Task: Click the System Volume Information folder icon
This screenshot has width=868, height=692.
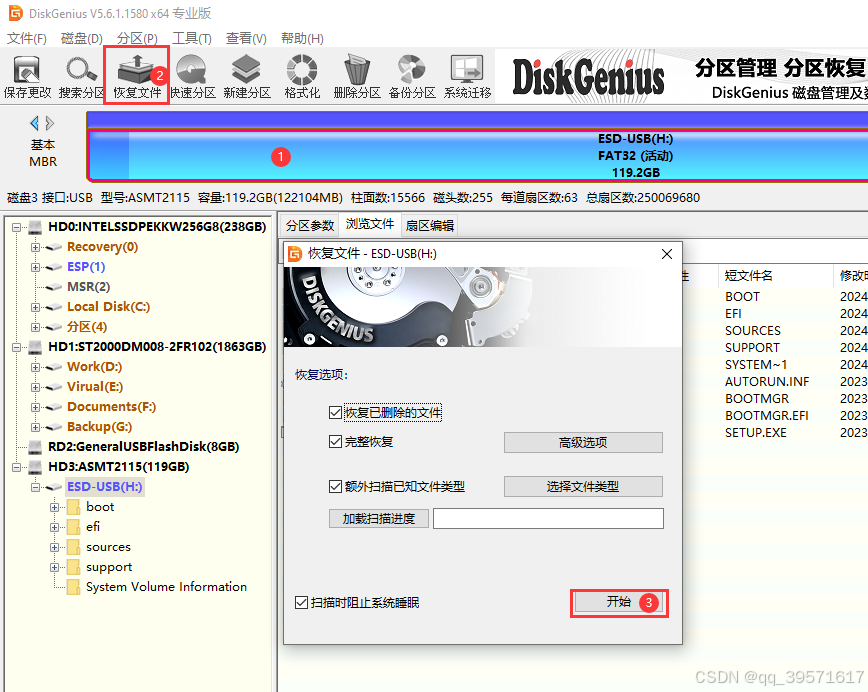Action: pos(73,587)
